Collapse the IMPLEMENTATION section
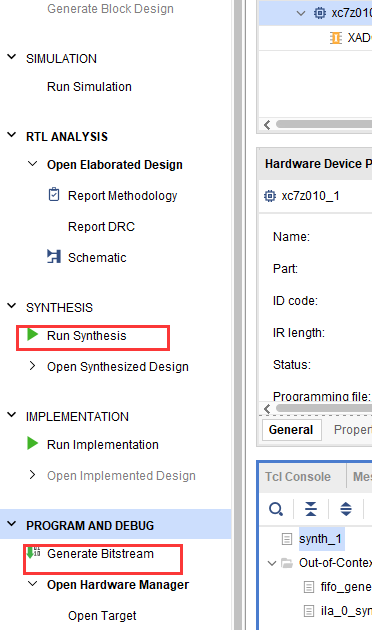 [12, 415]
